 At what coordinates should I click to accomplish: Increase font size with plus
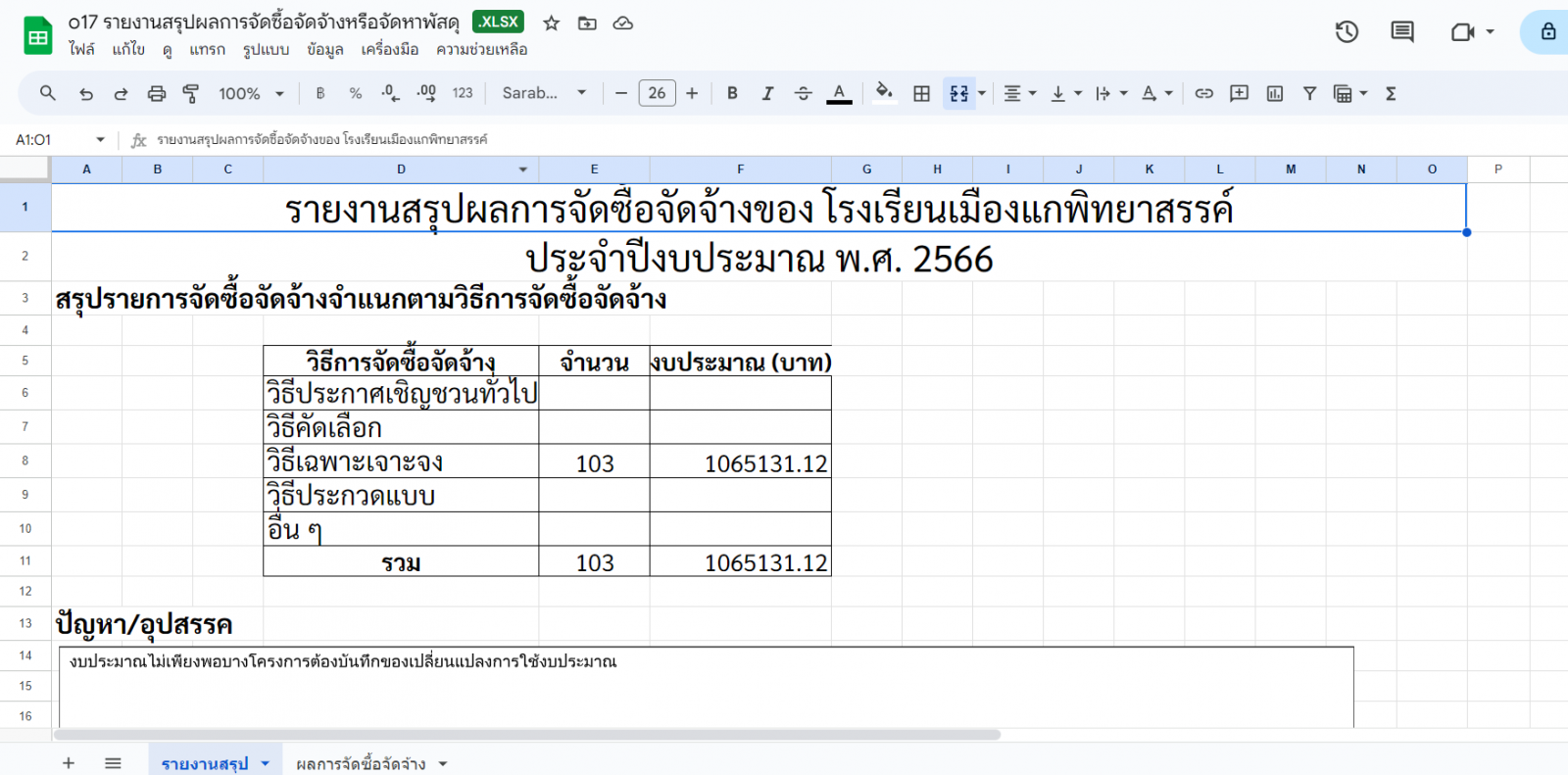692,93
